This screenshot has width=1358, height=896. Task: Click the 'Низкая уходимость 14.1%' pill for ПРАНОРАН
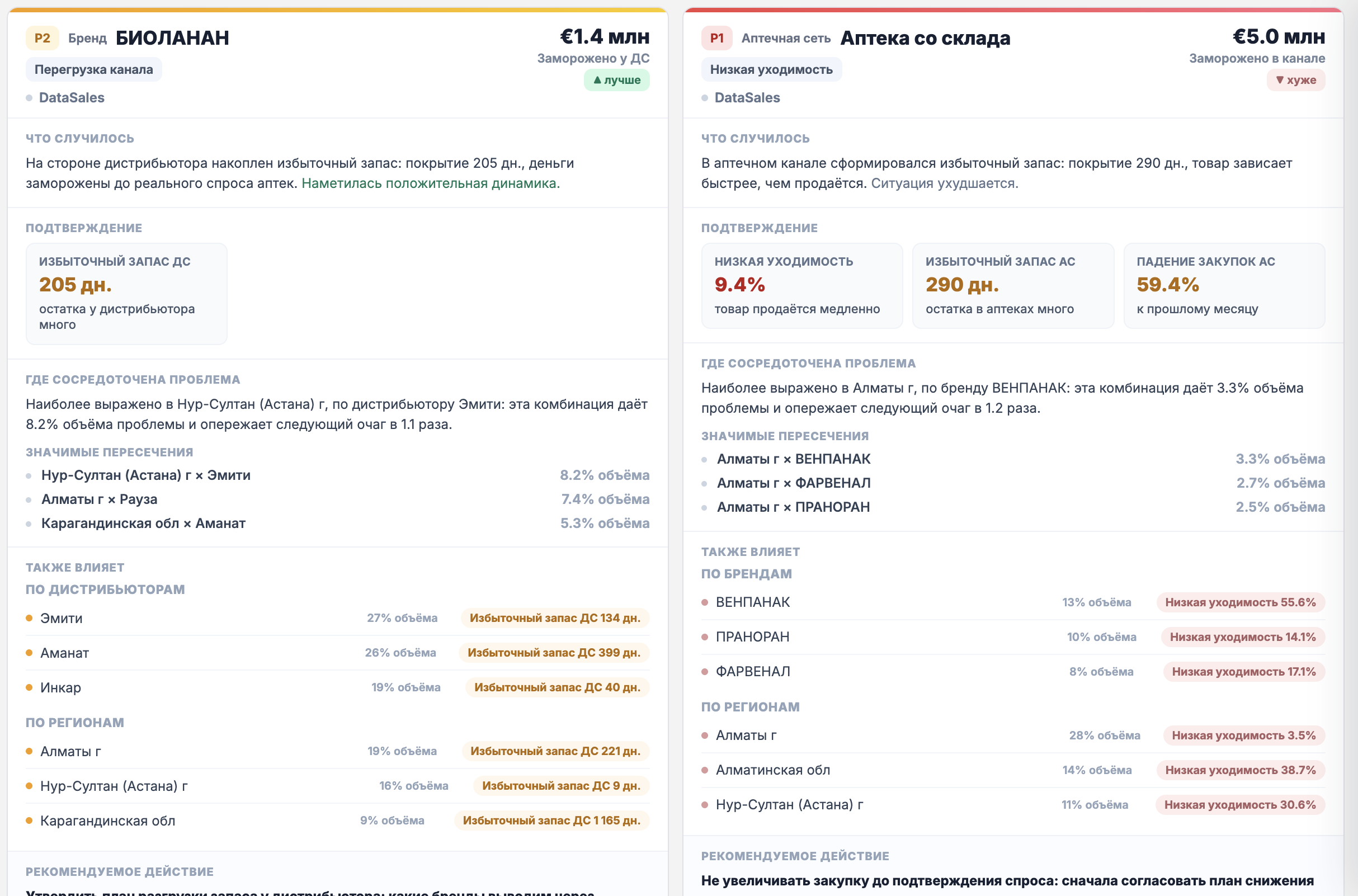coord(1243,637)
